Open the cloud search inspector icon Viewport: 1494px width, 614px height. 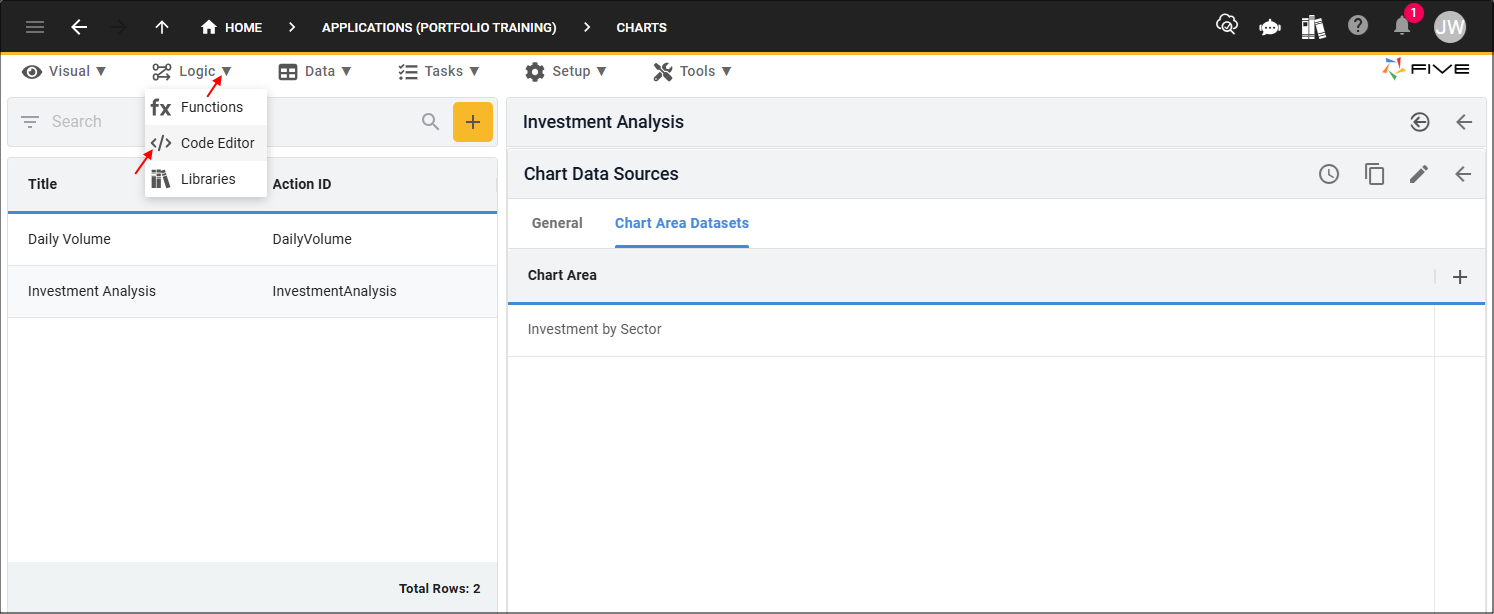(1227, 25)
